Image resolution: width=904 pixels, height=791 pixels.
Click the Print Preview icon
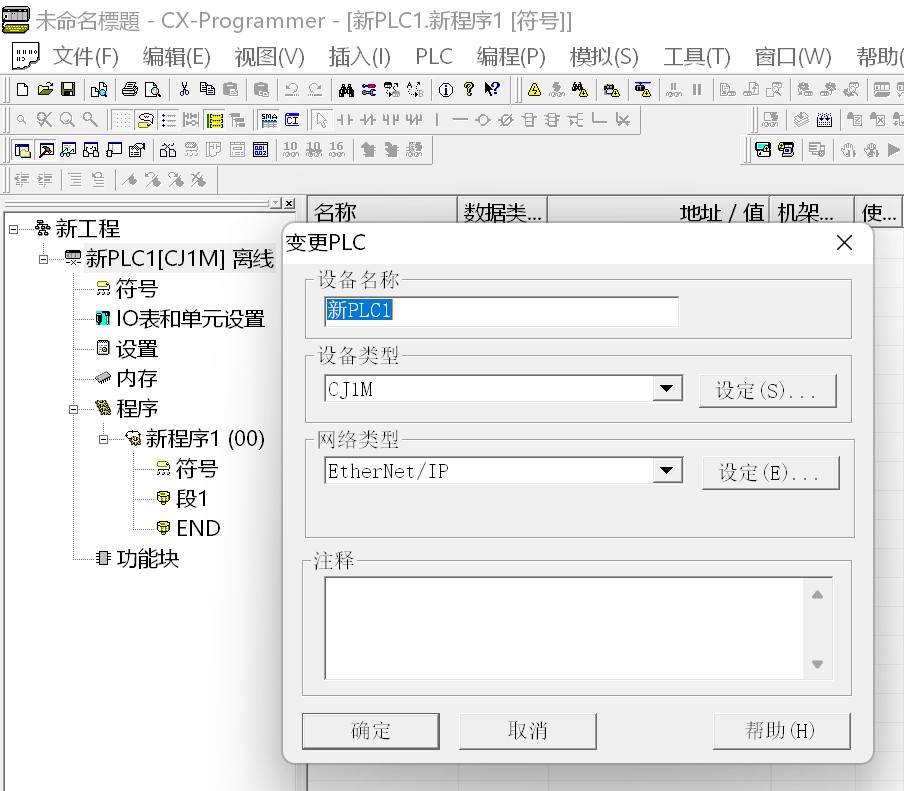(x=153, y=89)
